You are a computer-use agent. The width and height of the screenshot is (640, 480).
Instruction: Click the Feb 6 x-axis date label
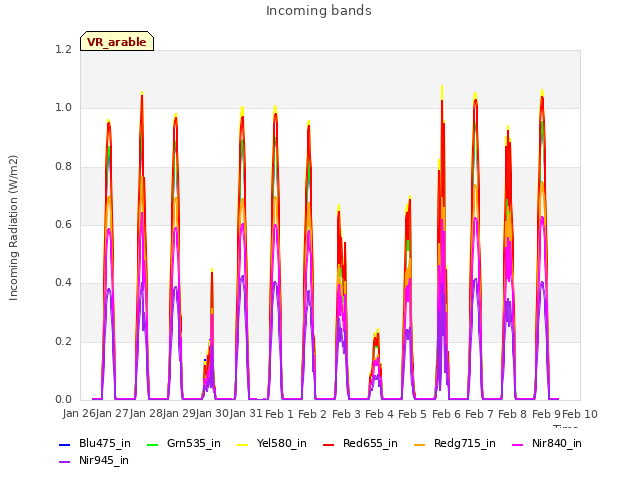coord(446,414)
